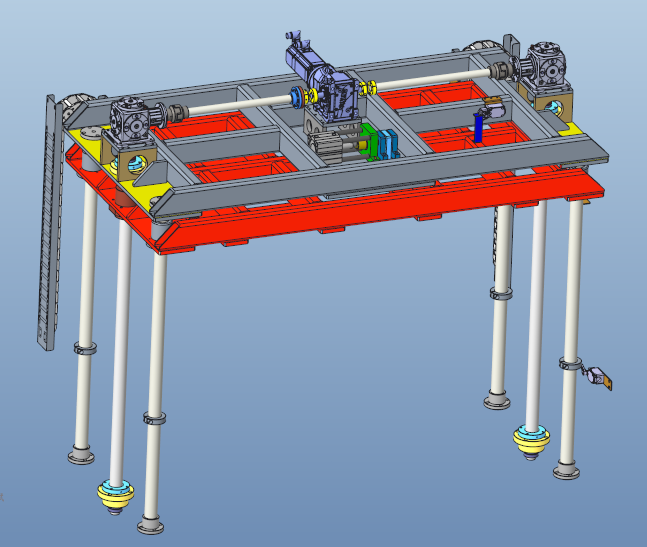Select the base flange of the far-left leg
Viewport: 647px width, 547px height.
pyautogui.click(x=82, y=456)
